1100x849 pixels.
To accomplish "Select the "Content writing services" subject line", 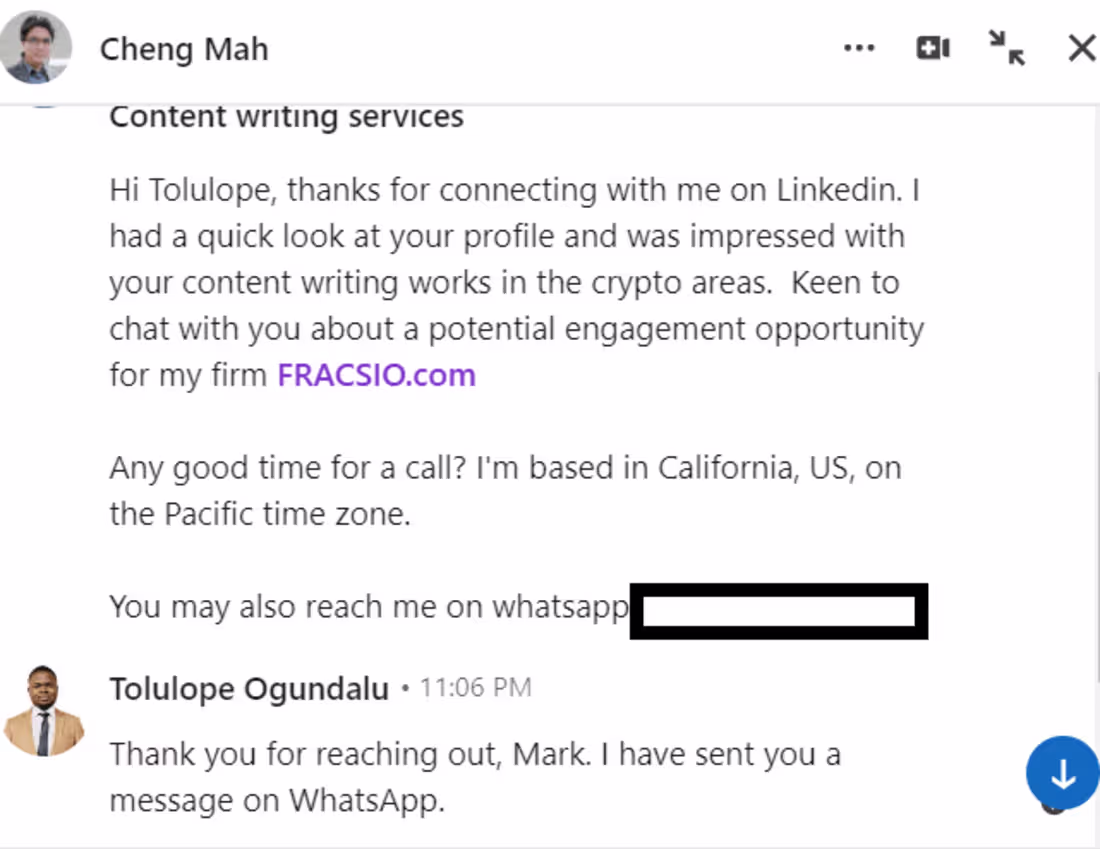I will 286,117.
